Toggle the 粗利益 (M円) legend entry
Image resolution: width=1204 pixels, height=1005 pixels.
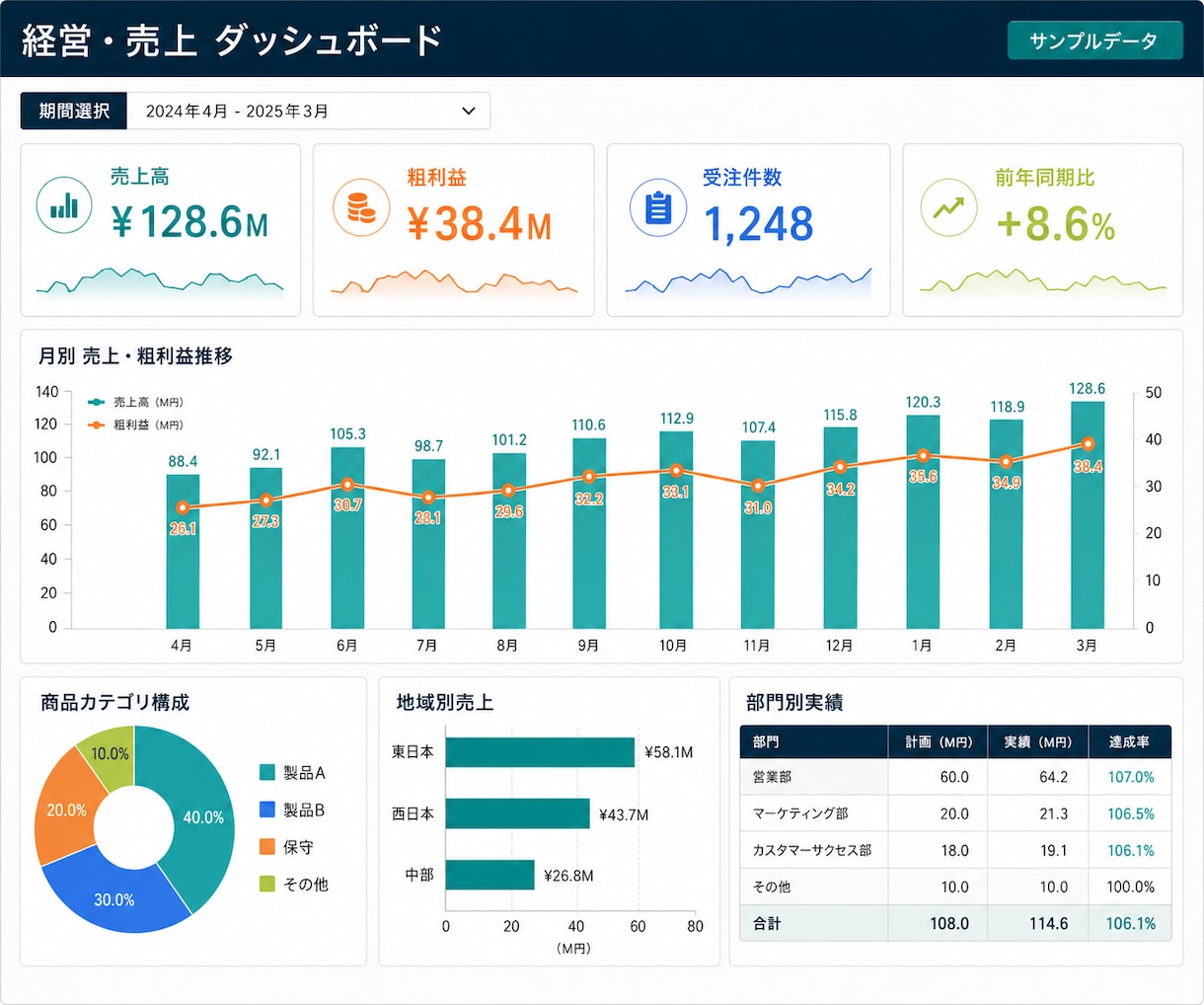(x=135, y=425)
